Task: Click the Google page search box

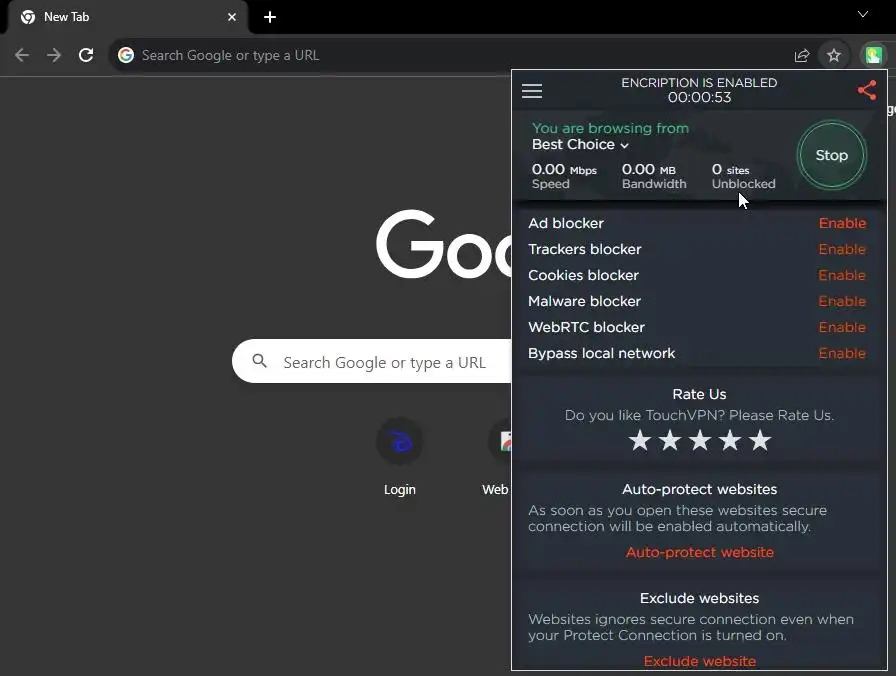Action: point(371,361)
